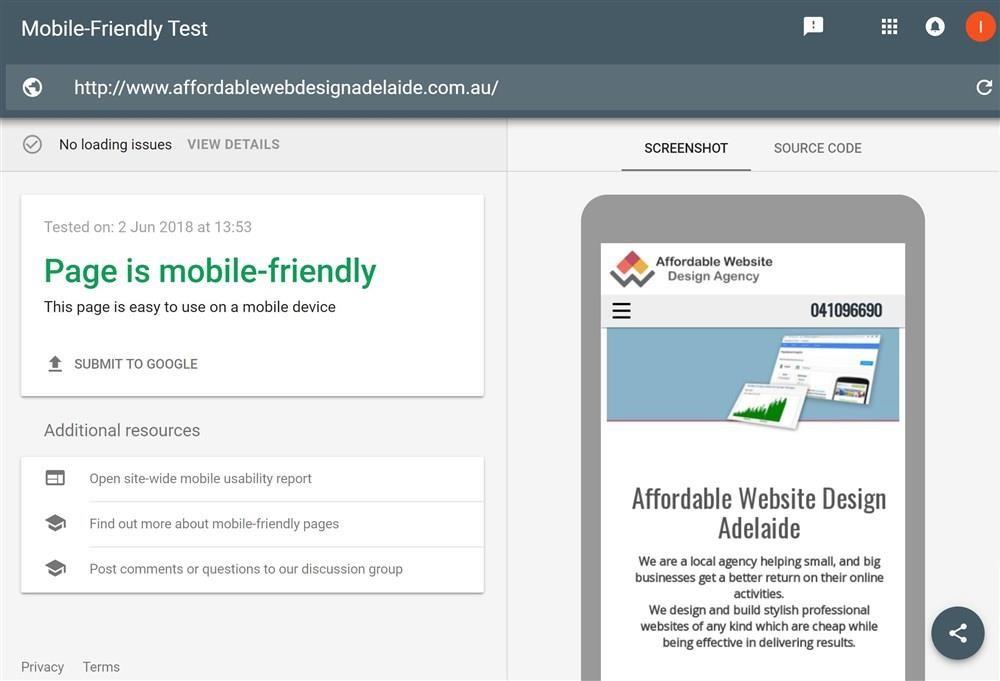
Task: Click the 'Page is mobile-friendly' heading
Action: 210,270
